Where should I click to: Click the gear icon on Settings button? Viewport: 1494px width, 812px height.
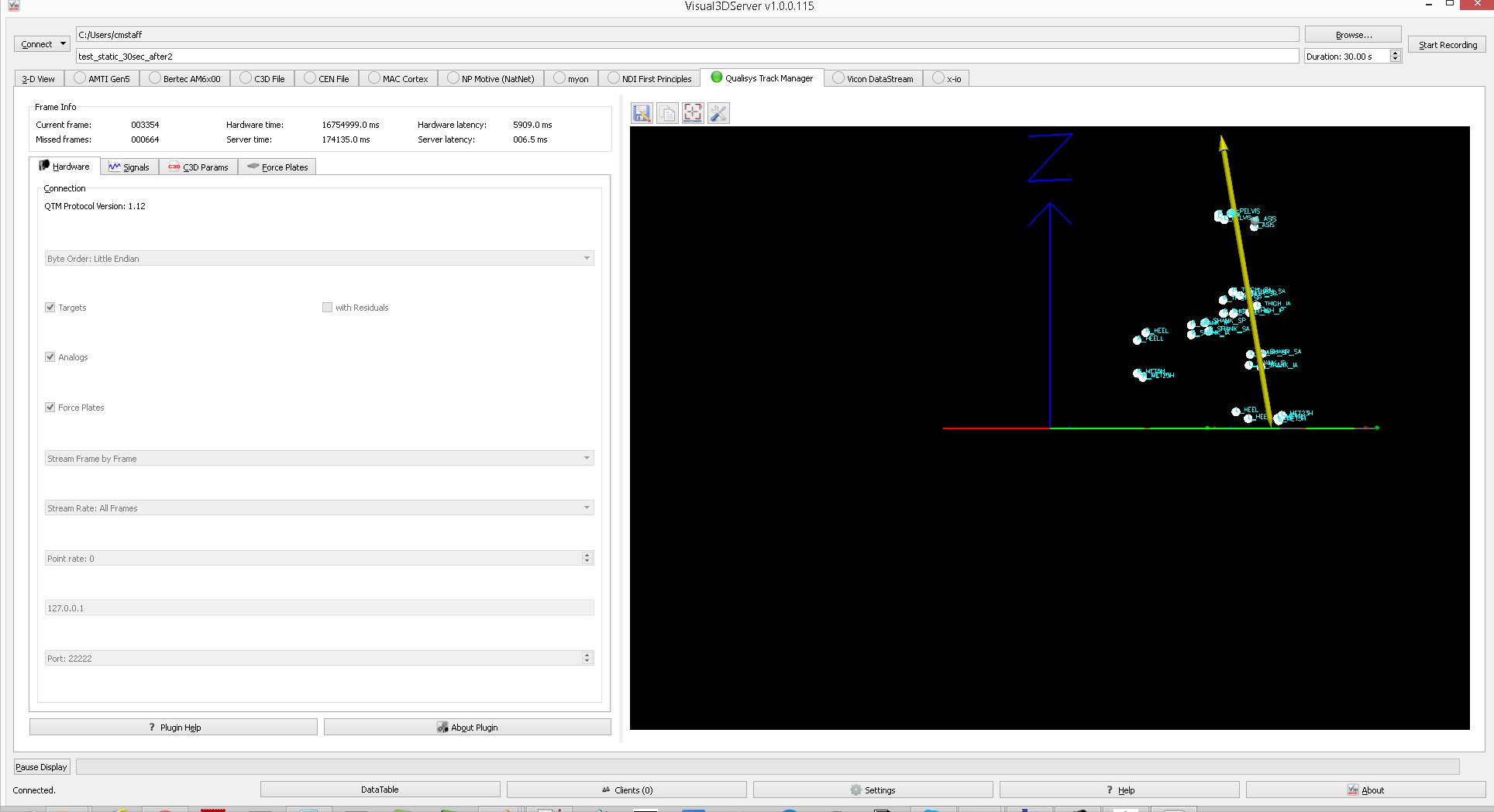855,790
